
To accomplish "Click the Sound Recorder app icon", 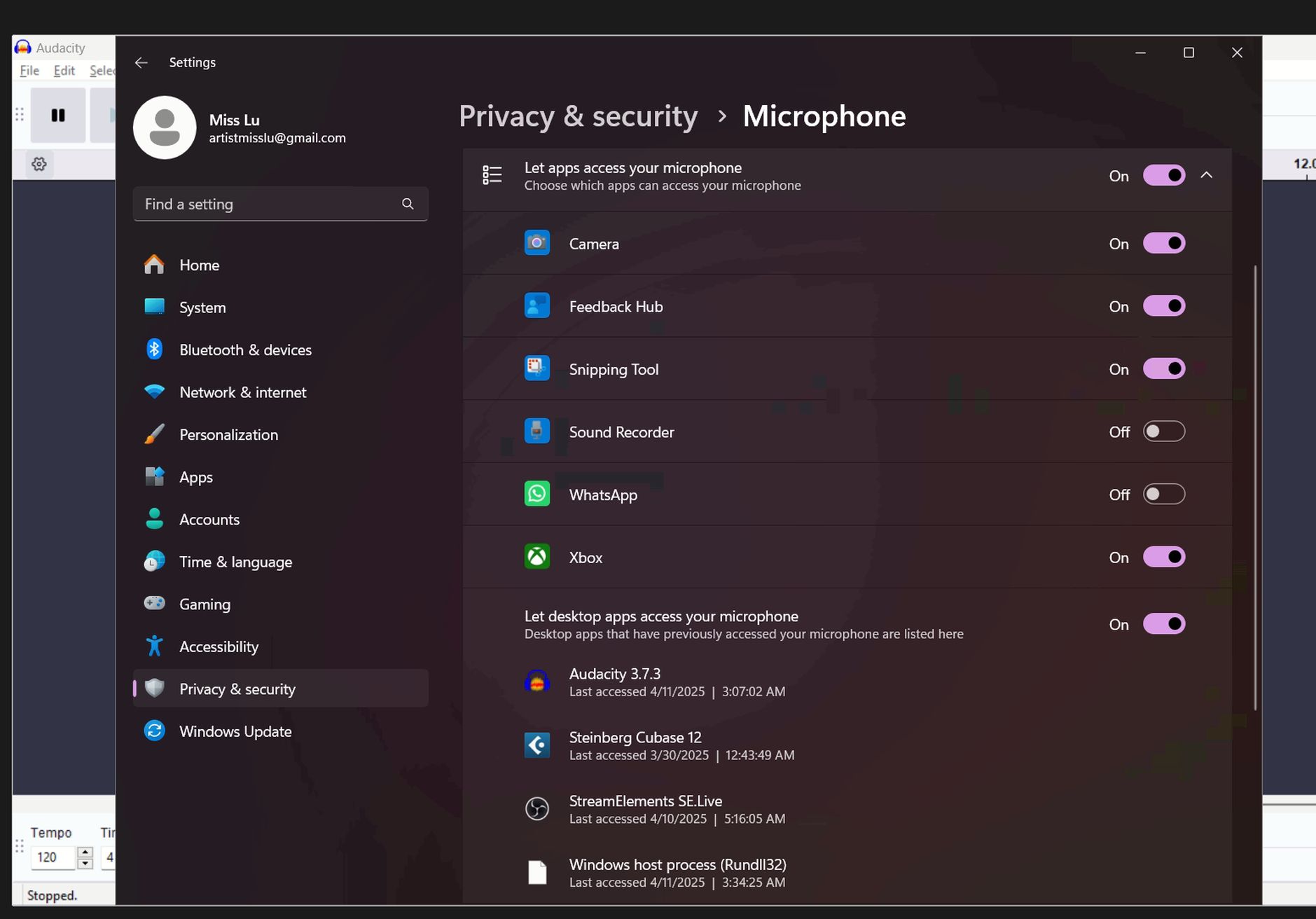I will coord(537,431).
